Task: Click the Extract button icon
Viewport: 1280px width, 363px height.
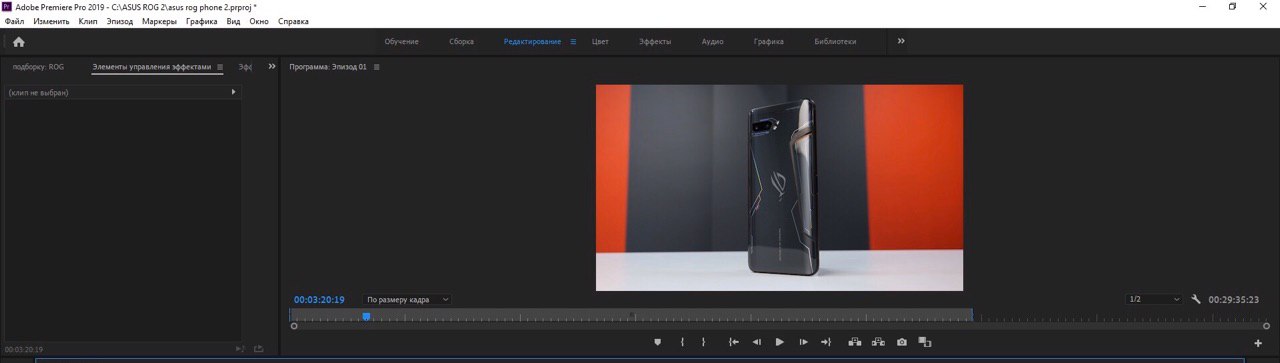Action: click(x=878, y=342)
